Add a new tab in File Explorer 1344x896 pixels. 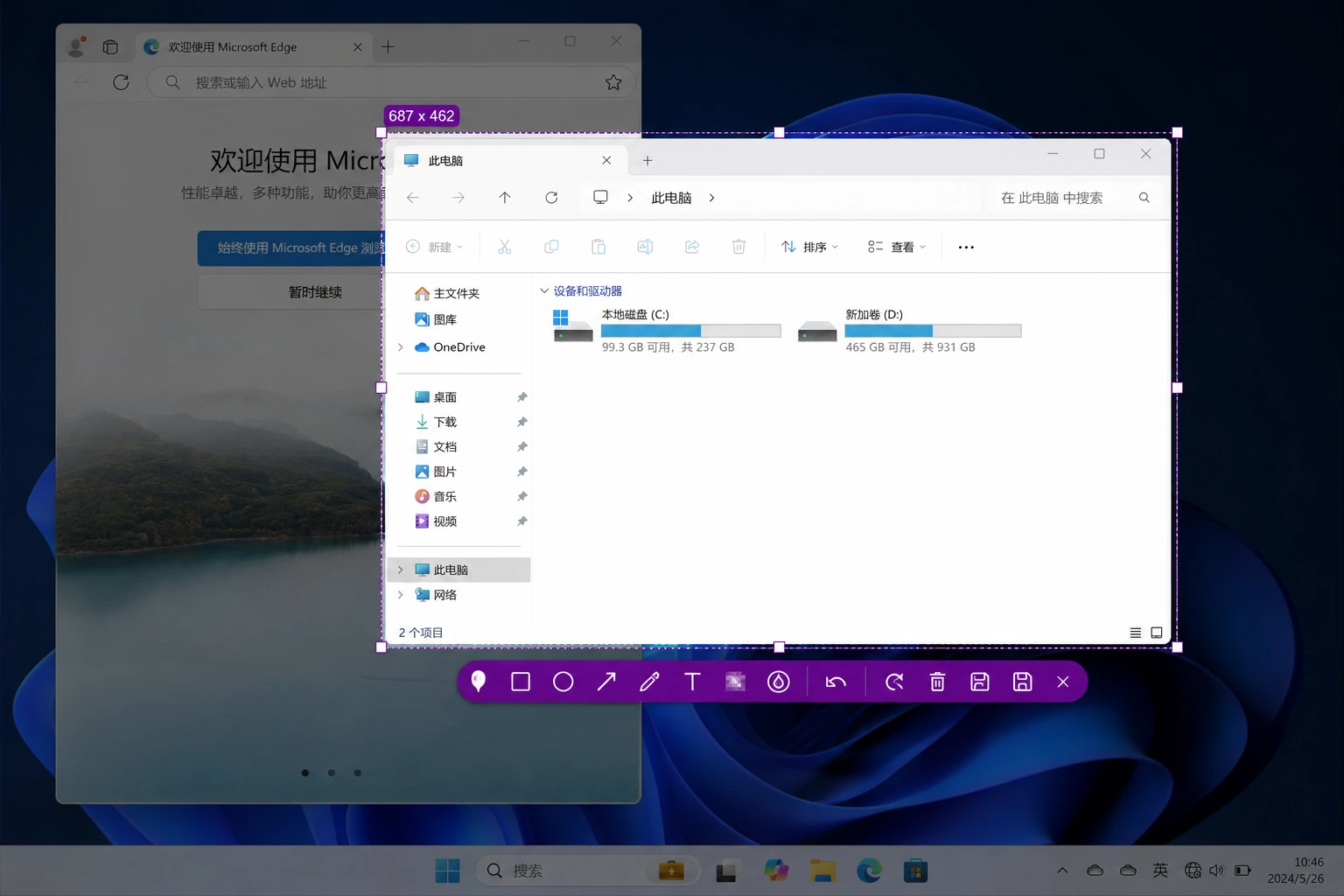coord(647,160)
